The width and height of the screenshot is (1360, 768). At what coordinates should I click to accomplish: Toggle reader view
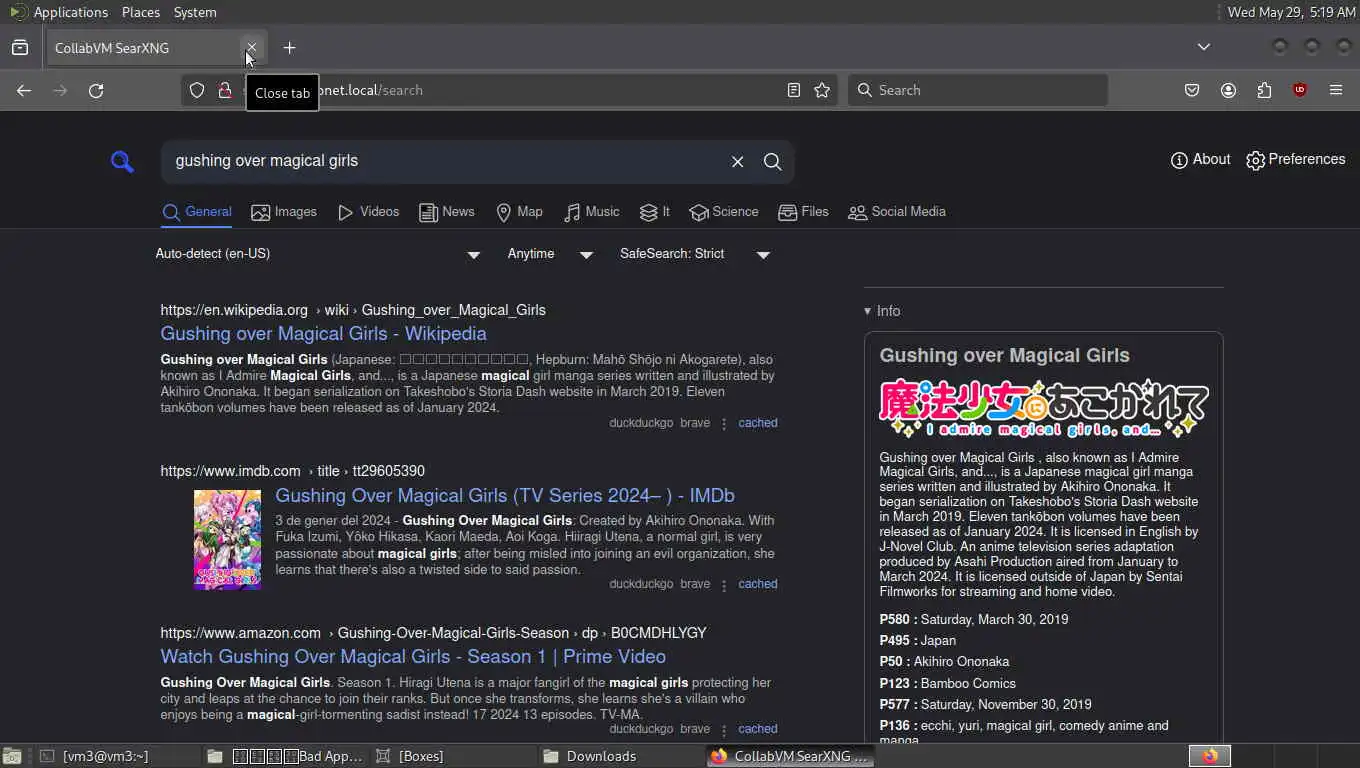pyautogui.click(x=793, y=90)
